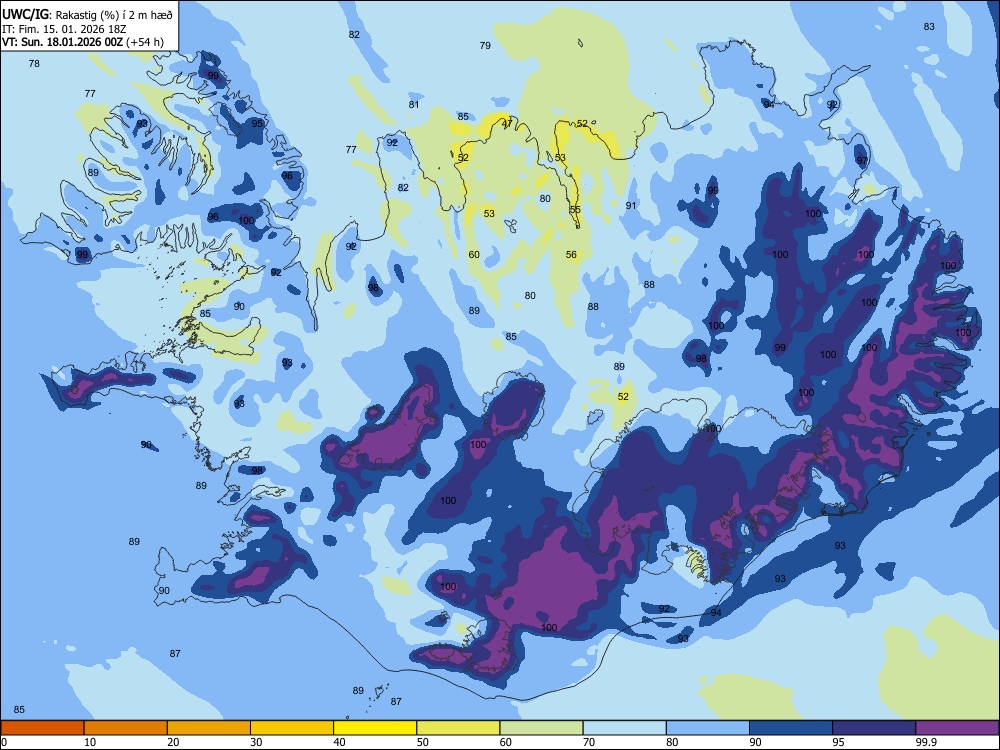
Task: Click the legend label '20'
Action: (173, 742)
